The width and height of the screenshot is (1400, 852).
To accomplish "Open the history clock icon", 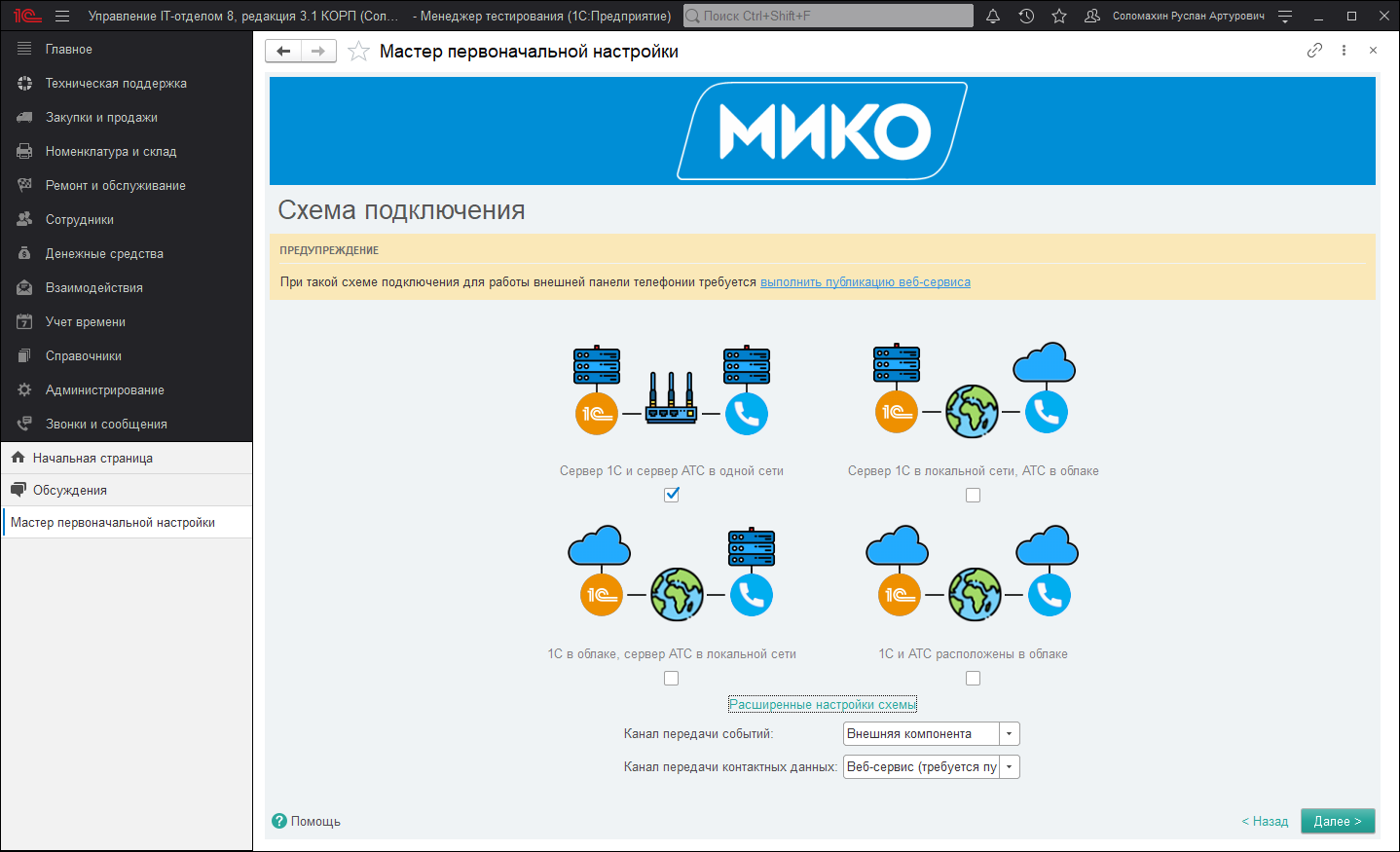I will click(x=1026, y=16).
